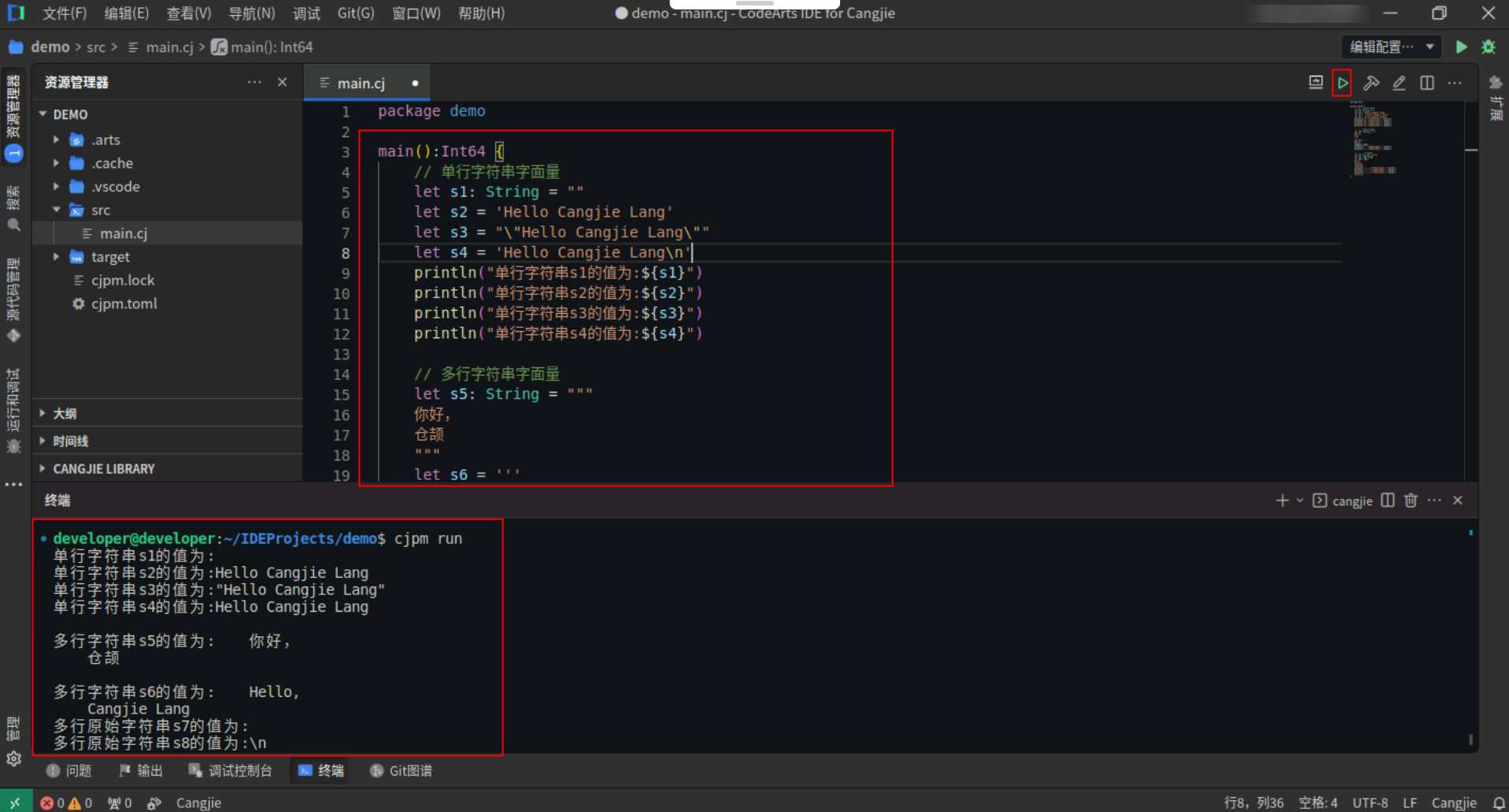Close the Explorer side panel
Viewport: 1509px width, 812px height.
[282, 82]
